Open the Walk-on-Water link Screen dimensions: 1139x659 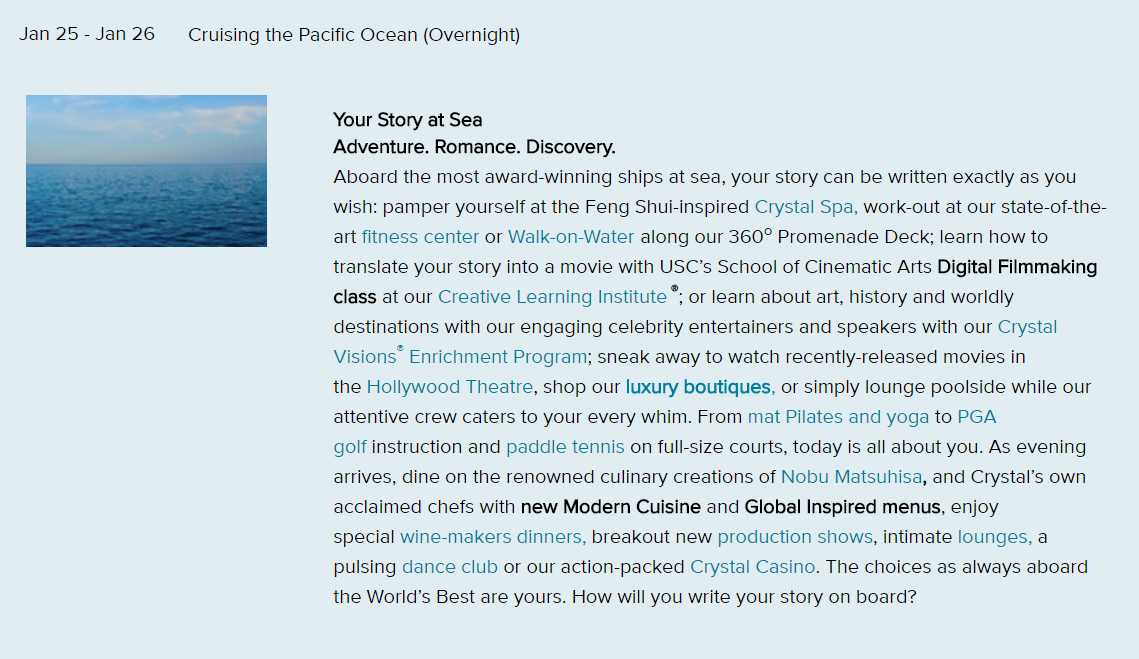571,237
